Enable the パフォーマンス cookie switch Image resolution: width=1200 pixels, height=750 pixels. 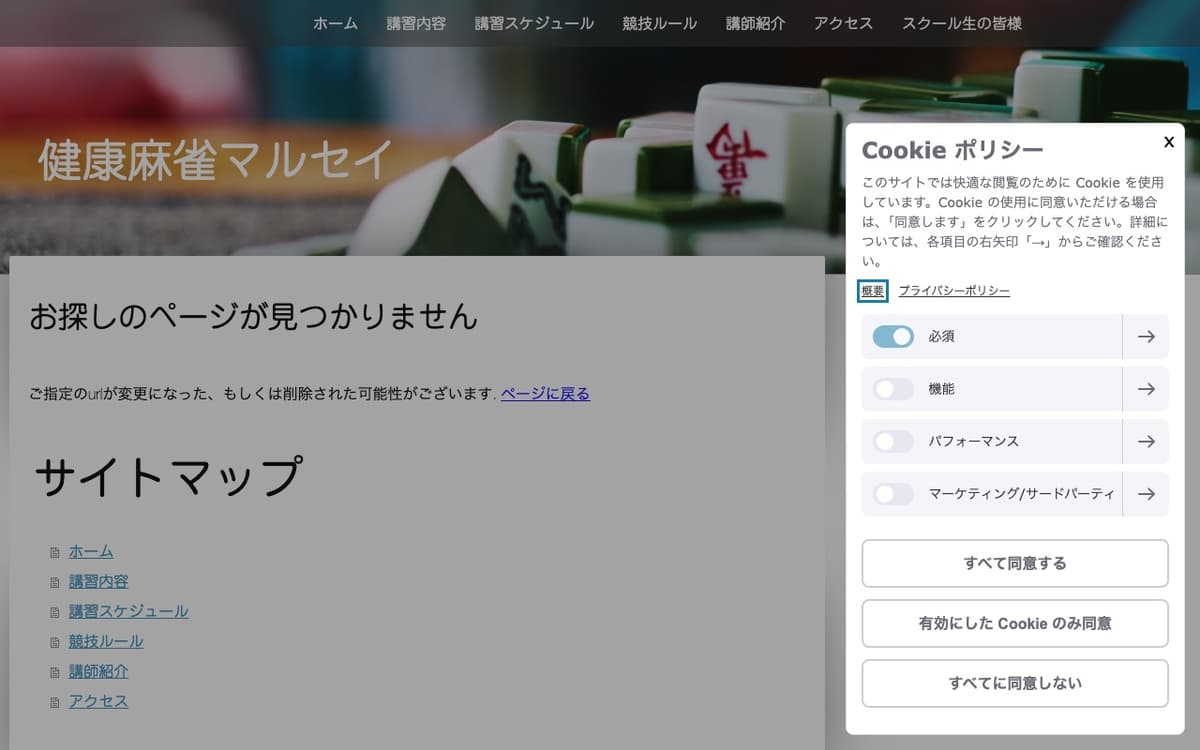(893, 441)
